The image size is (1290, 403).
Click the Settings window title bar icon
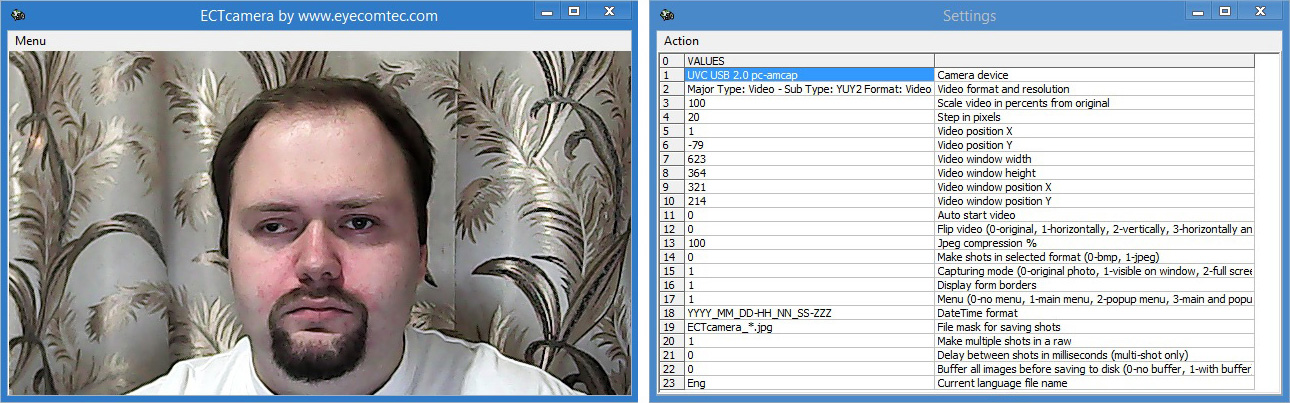tap(667, 14)
